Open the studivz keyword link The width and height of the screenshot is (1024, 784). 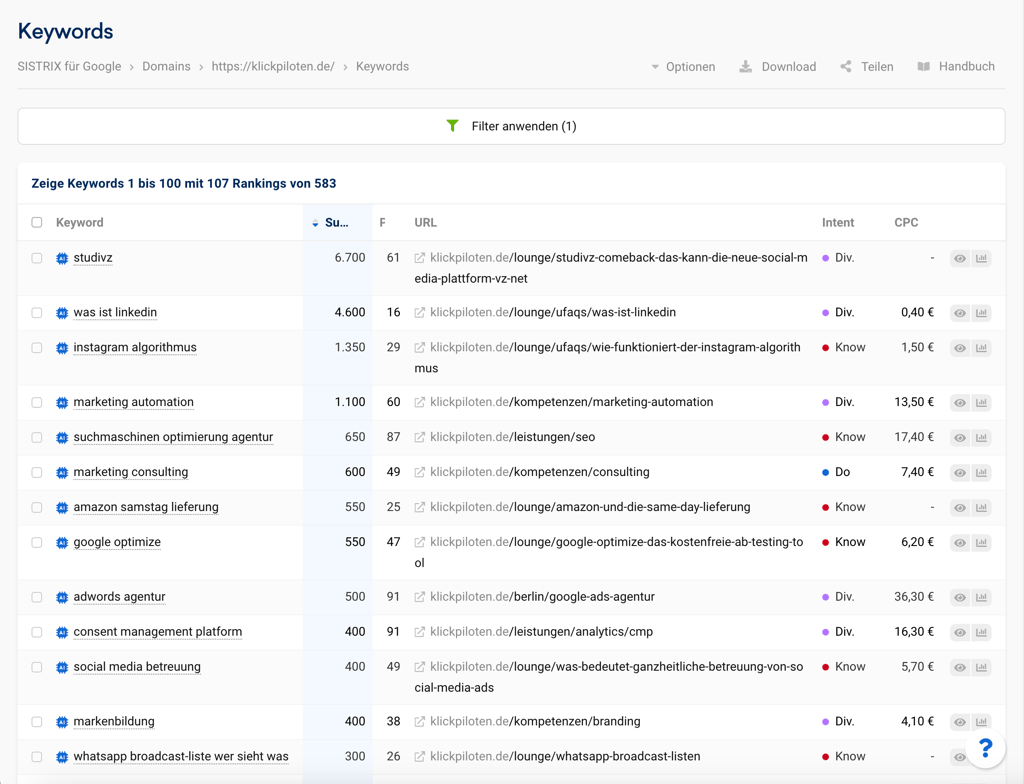93,258
